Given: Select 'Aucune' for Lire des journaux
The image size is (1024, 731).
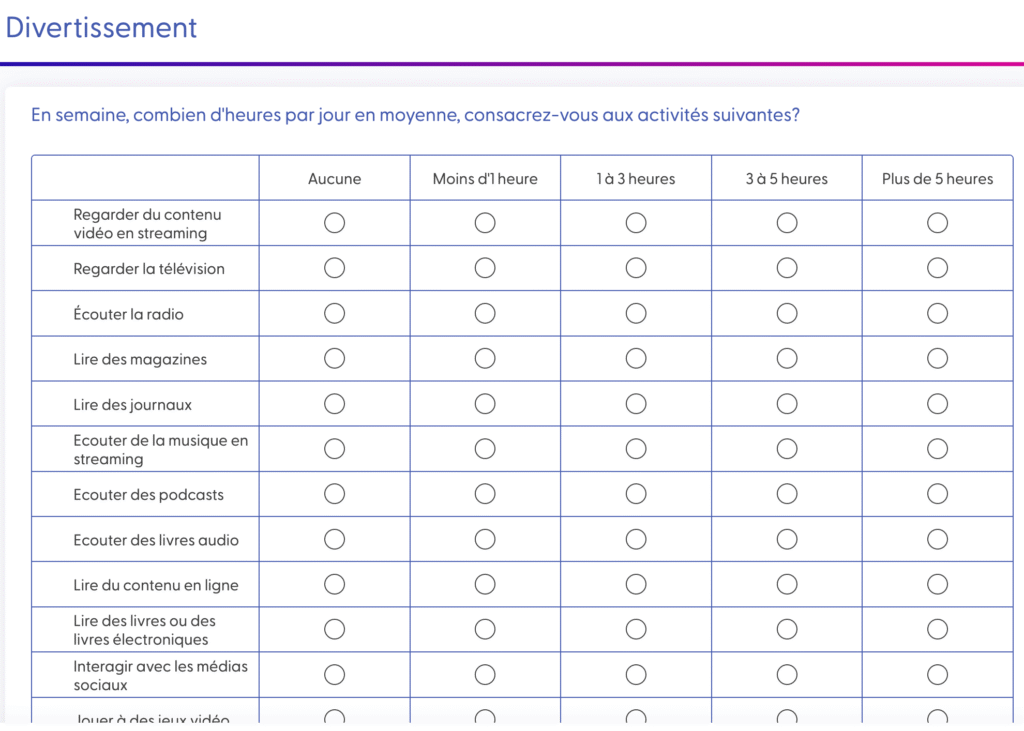Looking at the screenshot, I should coord(335,404).
